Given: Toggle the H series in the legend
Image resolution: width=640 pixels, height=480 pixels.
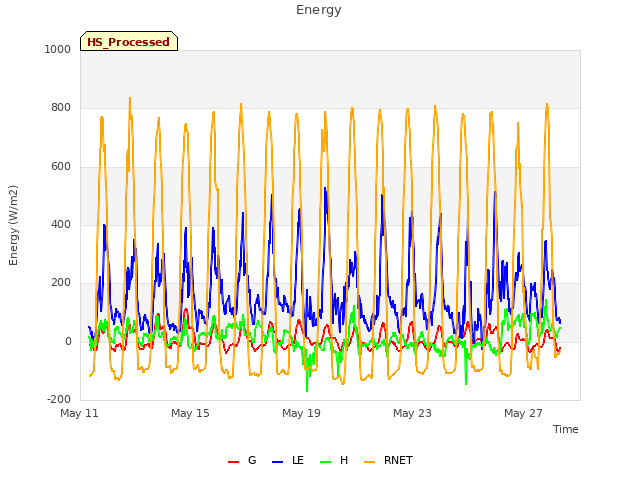Looking at the screenshot, I should (334, 460).
